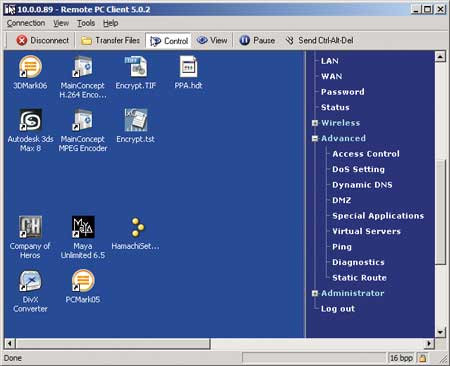Expand the Administrator tree node
This screenshot has height=366, width=450.
click(315, 293)
